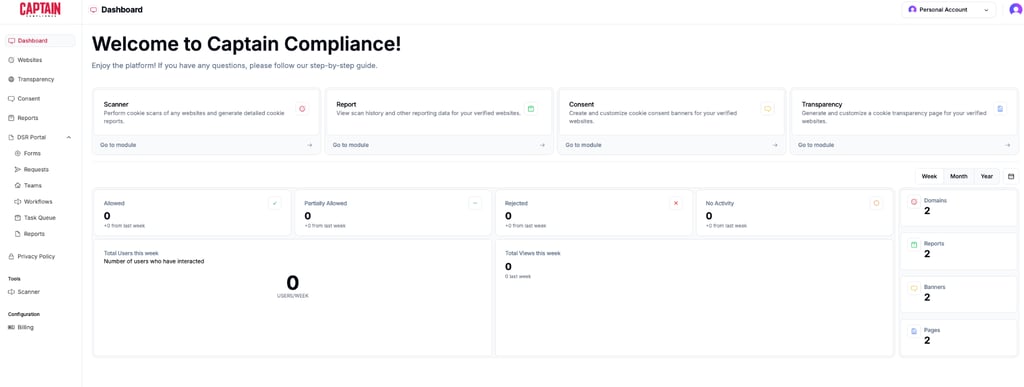Click the arrow in Consent card footer

tap(775, 145)
